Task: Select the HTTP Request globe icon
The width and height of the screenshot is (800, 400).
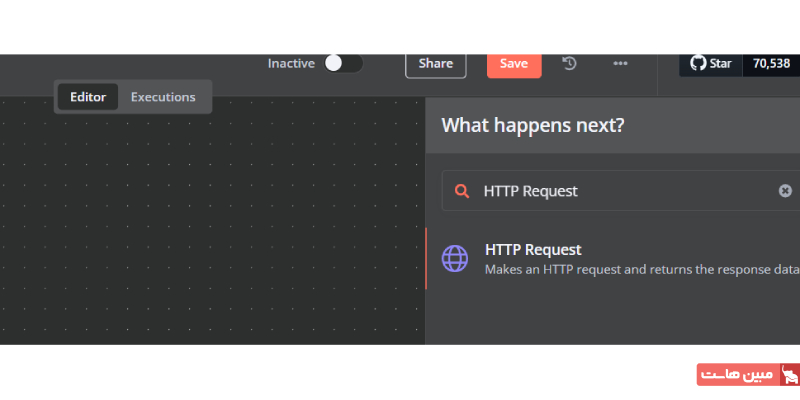Action: (455, 259)
